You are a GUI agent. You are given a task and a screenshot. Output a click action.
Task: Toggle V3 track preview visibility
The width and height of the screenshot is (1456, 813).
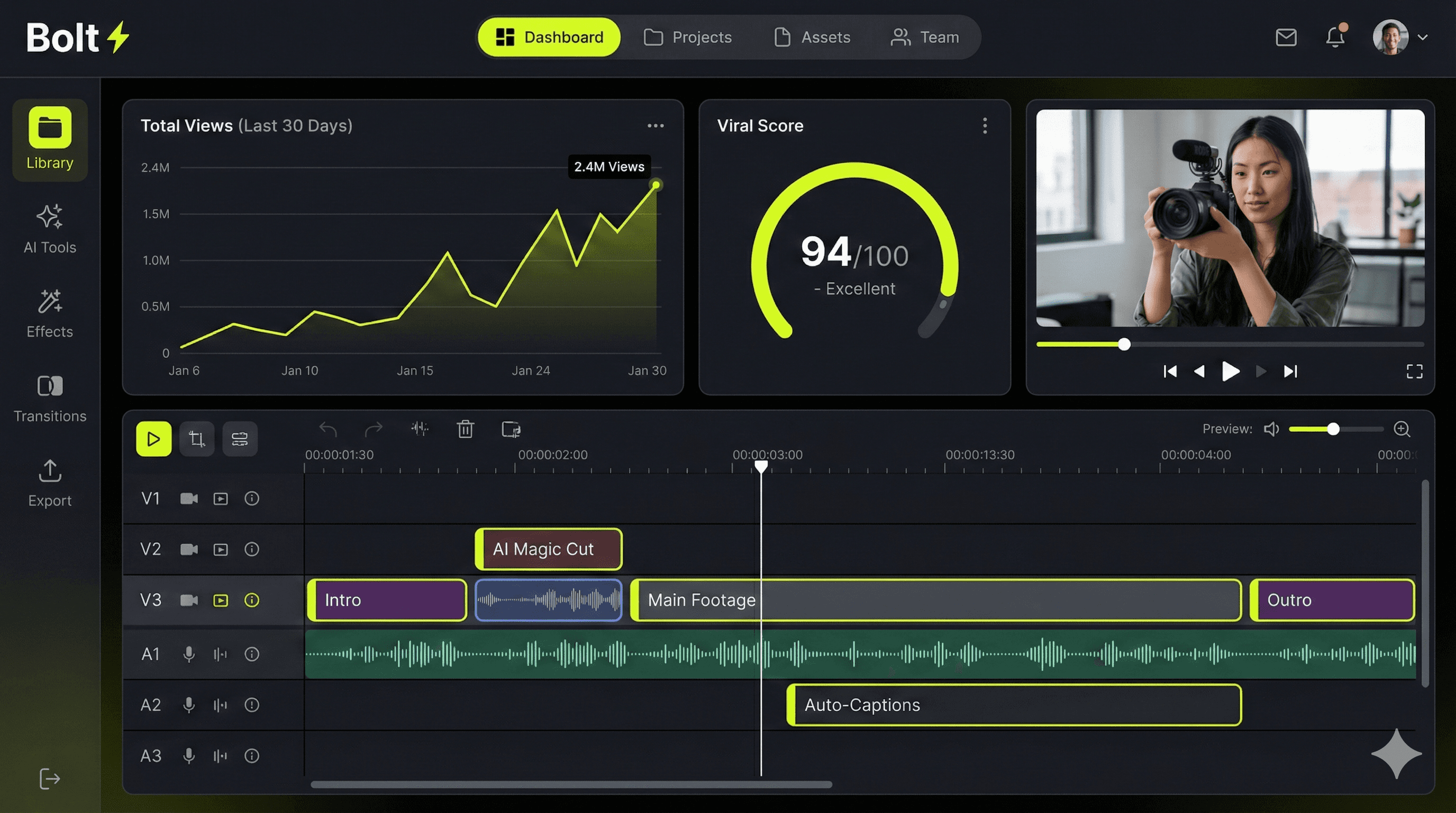[x=221, y=600]
